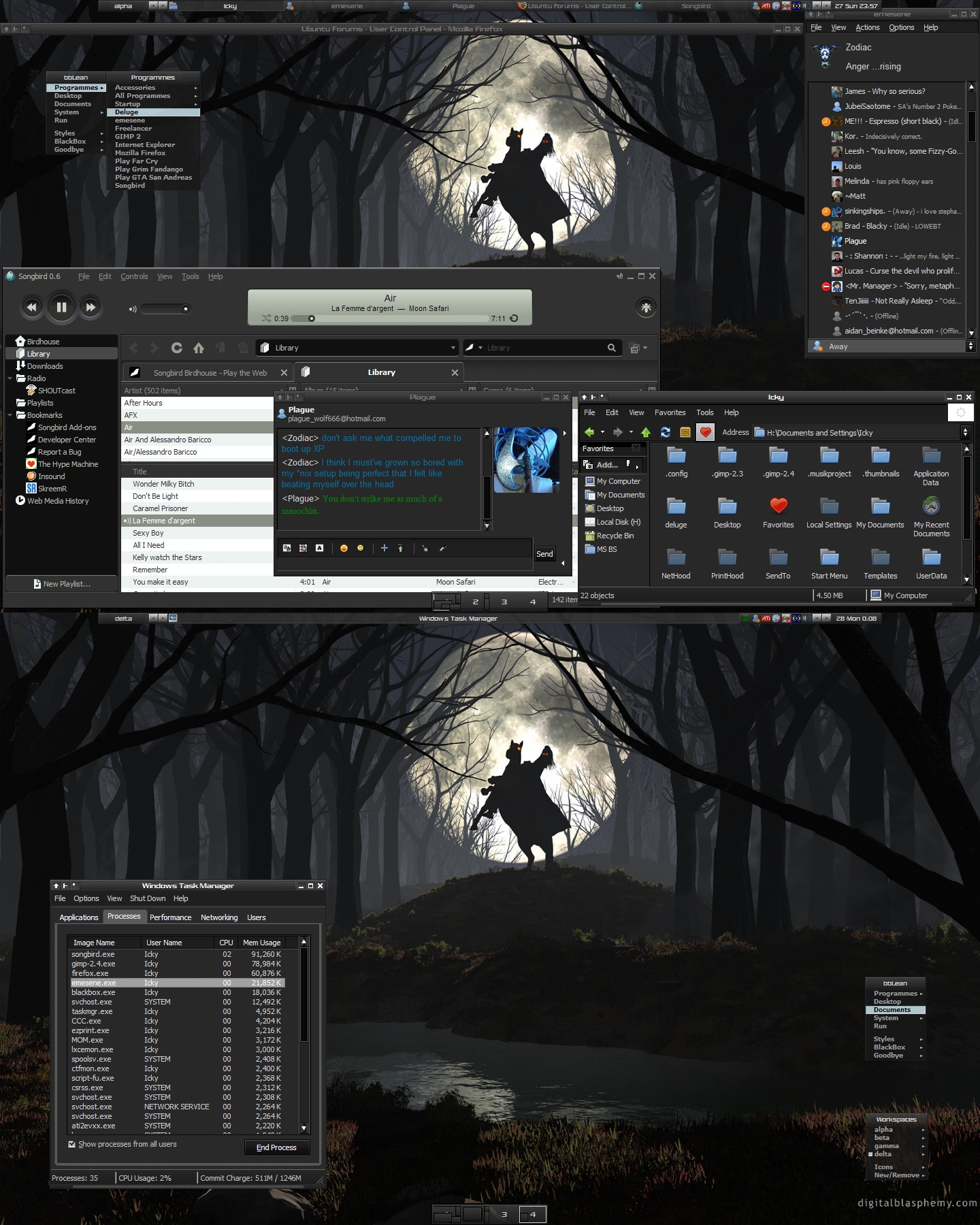Collapse the Radio node in Songbird sidebar
Image resolution: width=980 pixels, height=1225 pixels.
point(10,378)
